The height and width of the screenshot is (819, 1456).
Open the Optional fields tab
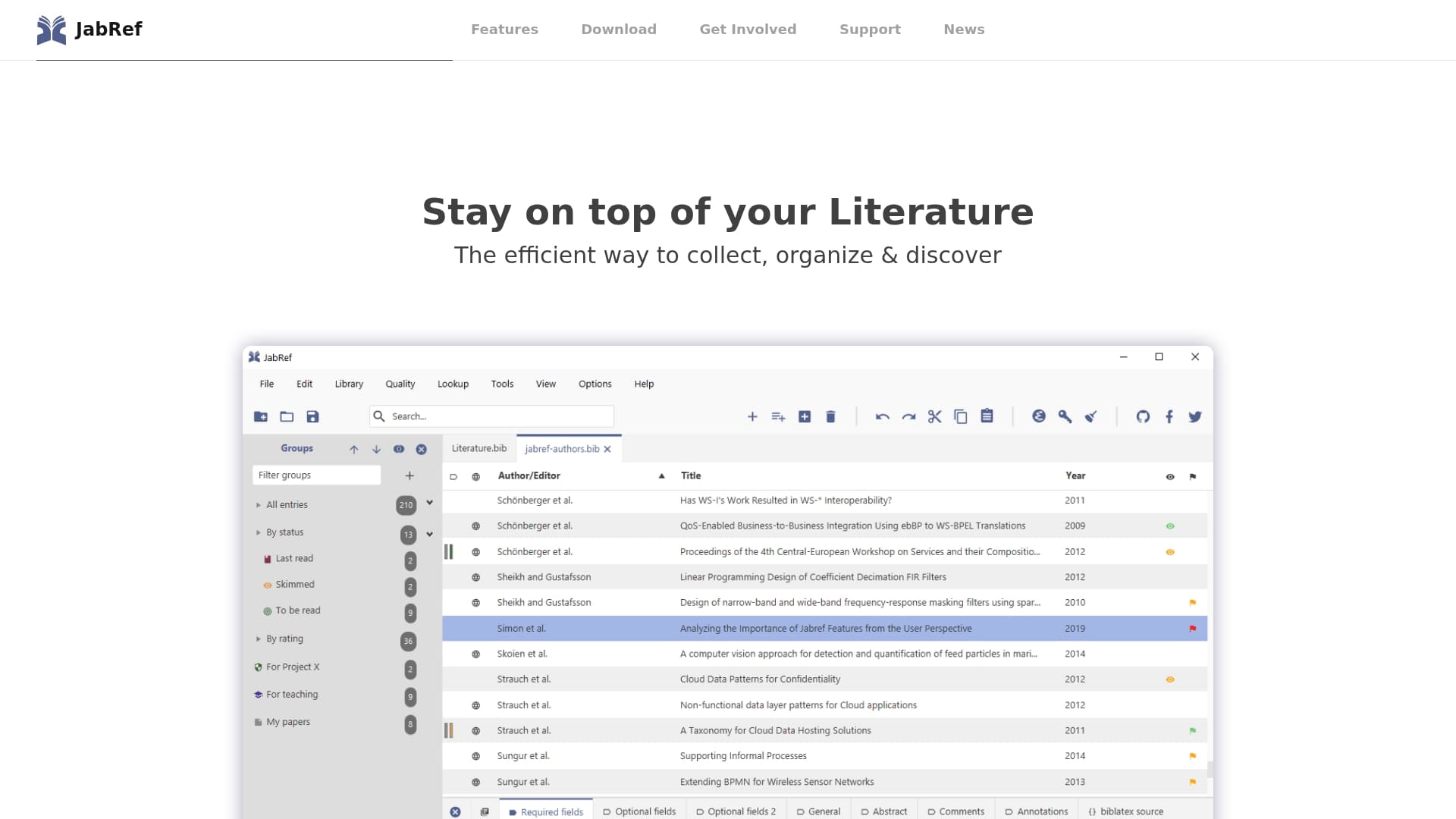point(639,811)
